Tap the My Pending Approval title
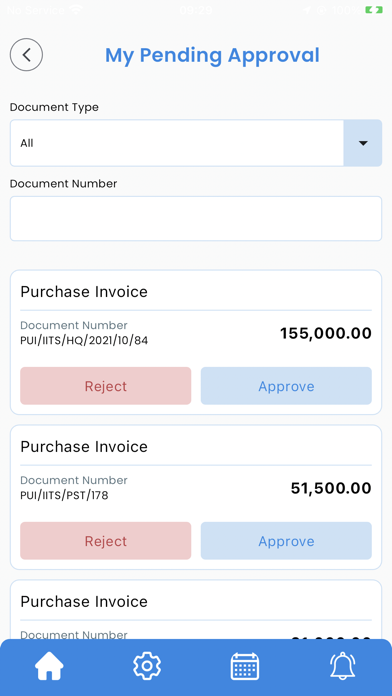 tap(212, 55)
